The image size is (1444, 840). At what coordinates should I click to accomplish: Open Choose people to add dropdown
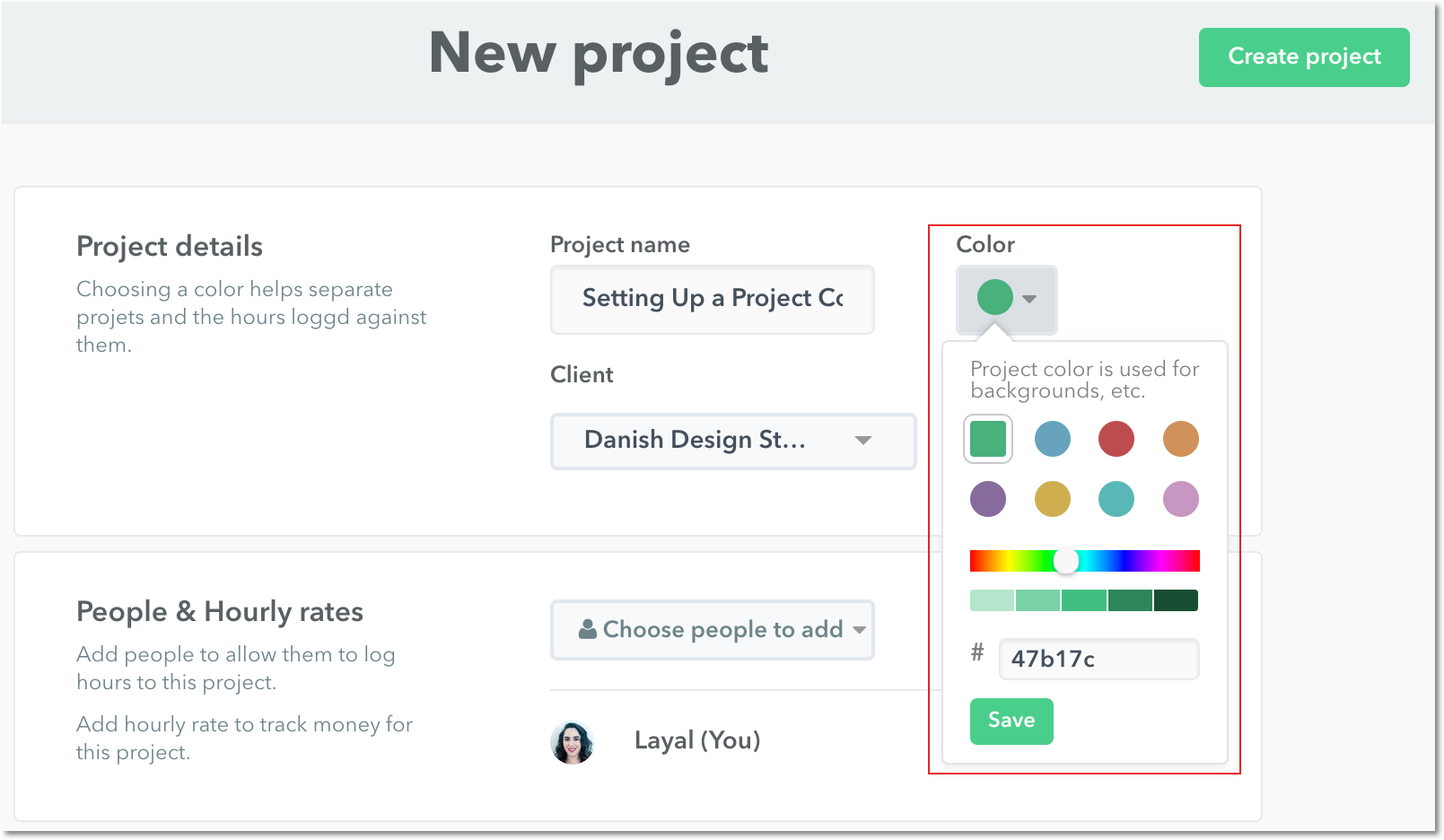click(x=713, y=630)
